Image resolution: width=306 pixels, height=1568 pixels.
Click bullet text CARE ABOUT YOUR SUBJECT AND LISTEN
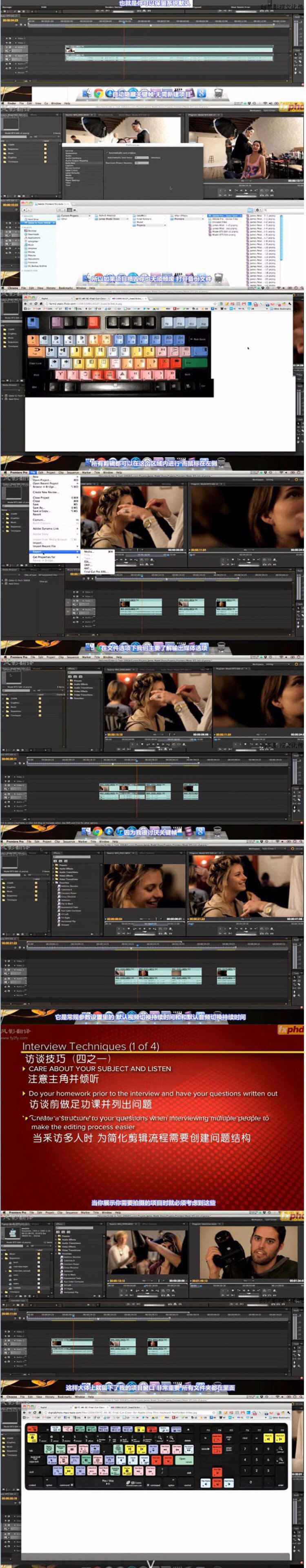[100, 1068]
